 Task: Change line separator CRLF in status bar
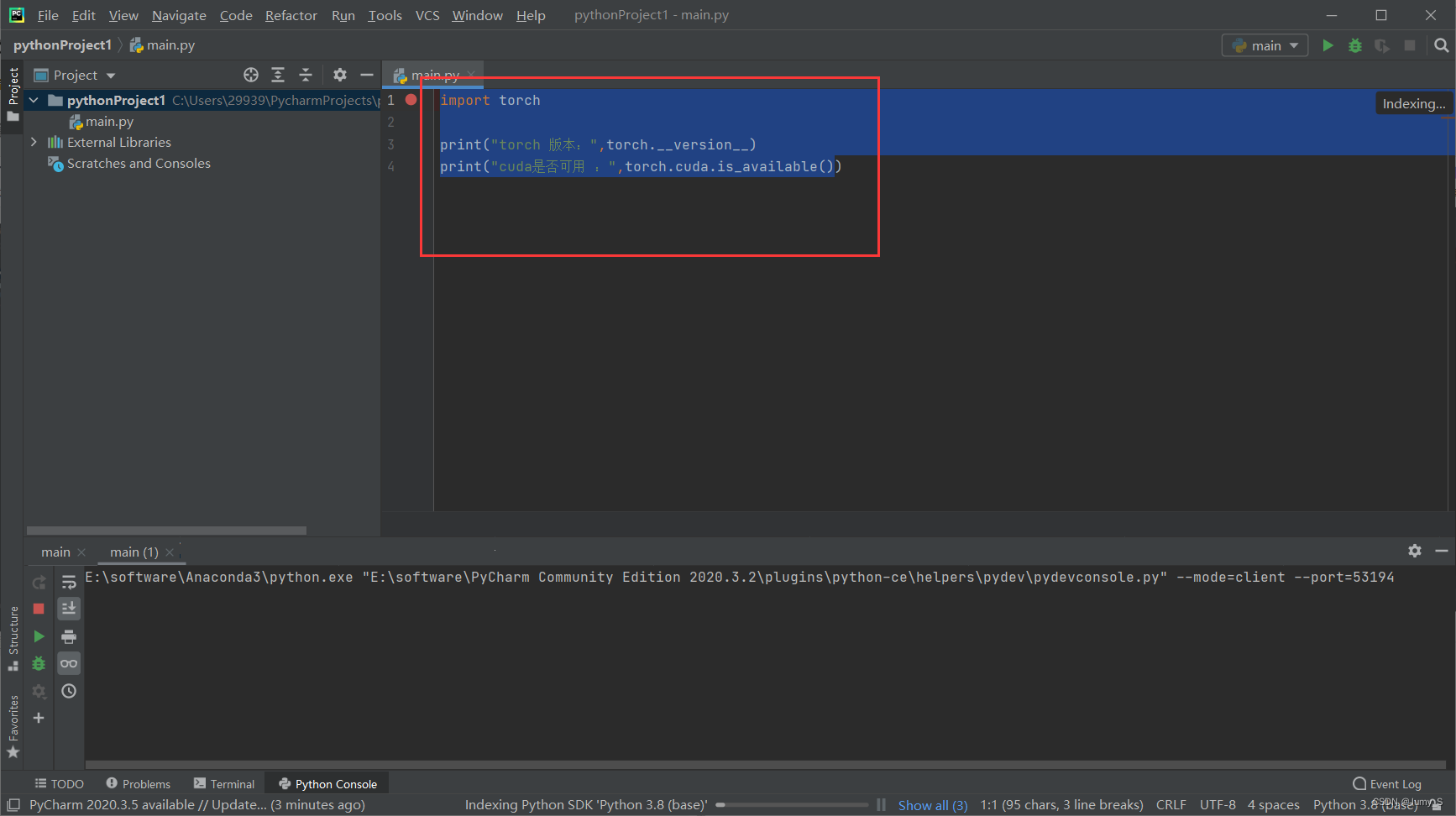(x=1171, y=805)
